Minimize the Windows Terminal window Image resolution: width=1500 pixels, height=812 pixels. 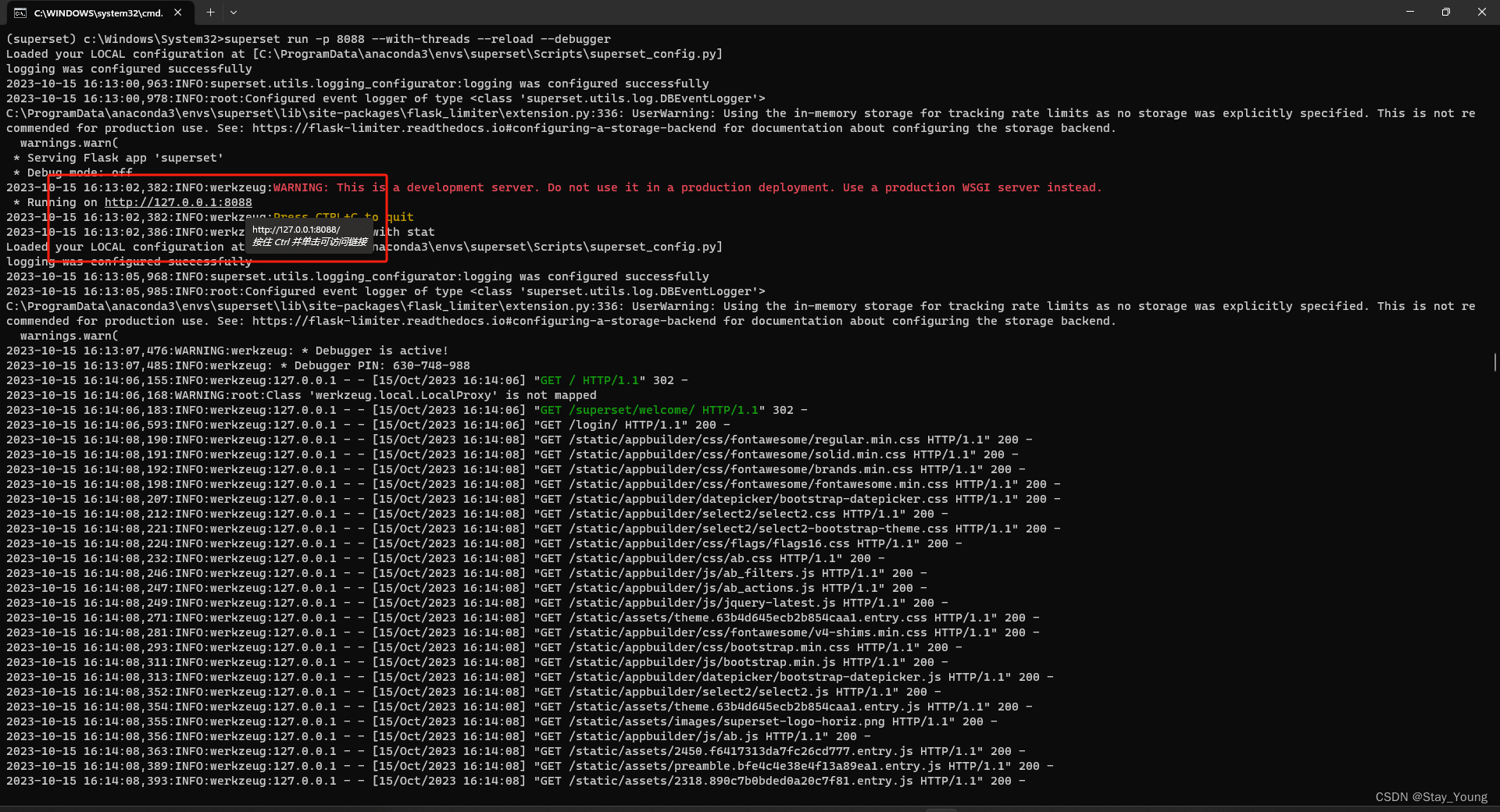click(1410, 12)
